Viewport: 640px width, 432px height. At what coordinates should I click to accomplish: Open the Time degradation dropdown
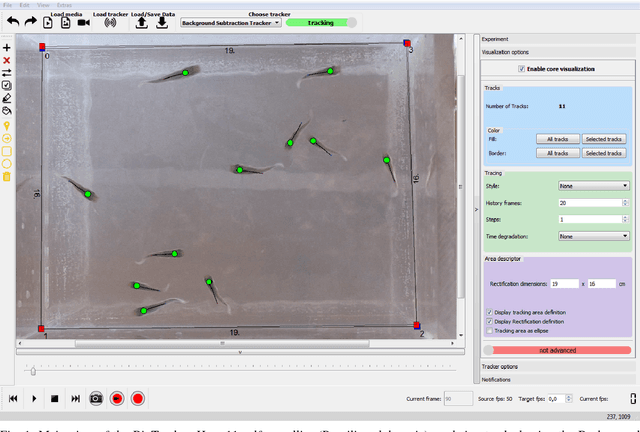pos(593,236)
